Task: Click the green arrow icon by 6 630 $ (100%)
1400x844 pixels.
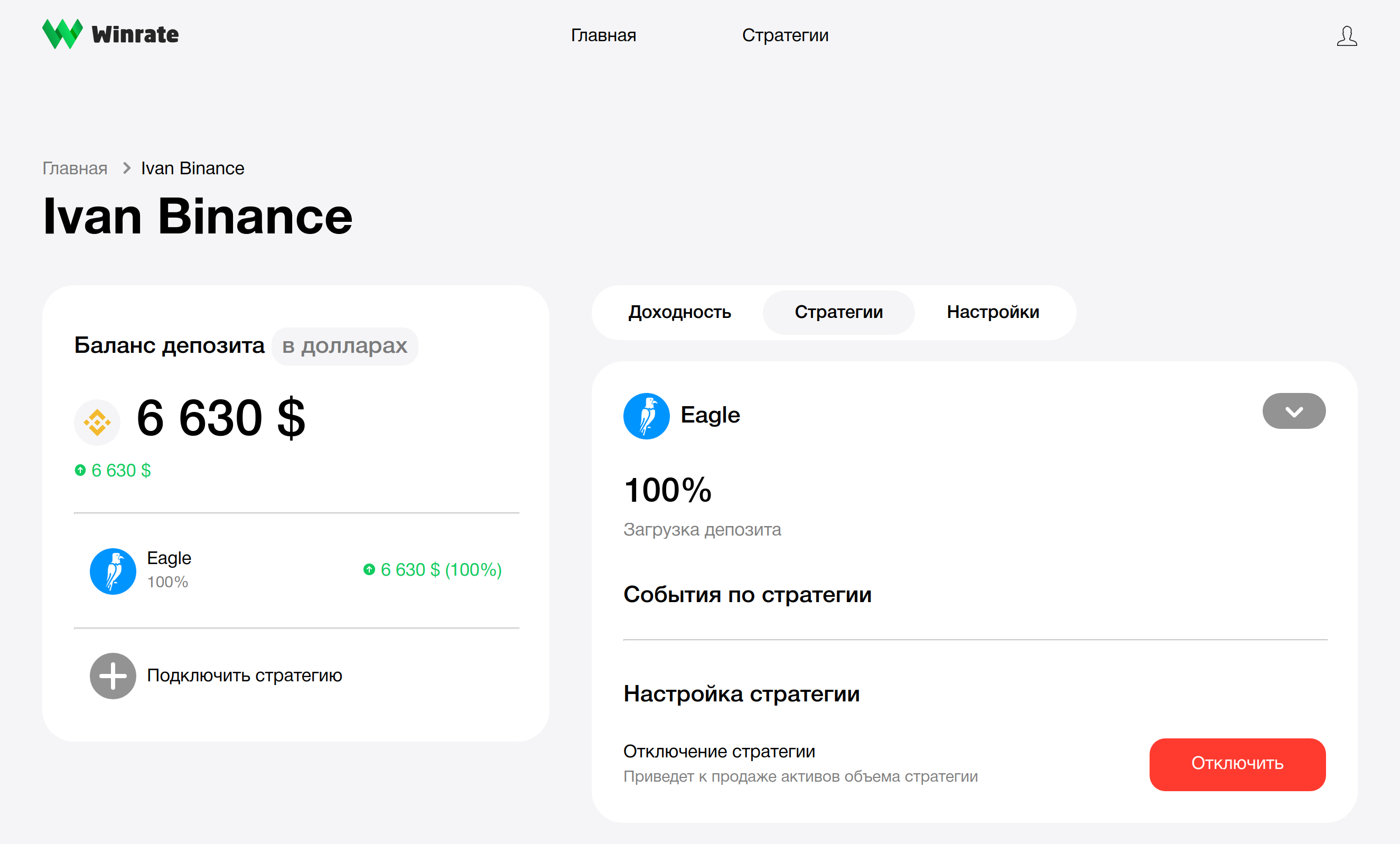Action: click(x=369, y=569)
